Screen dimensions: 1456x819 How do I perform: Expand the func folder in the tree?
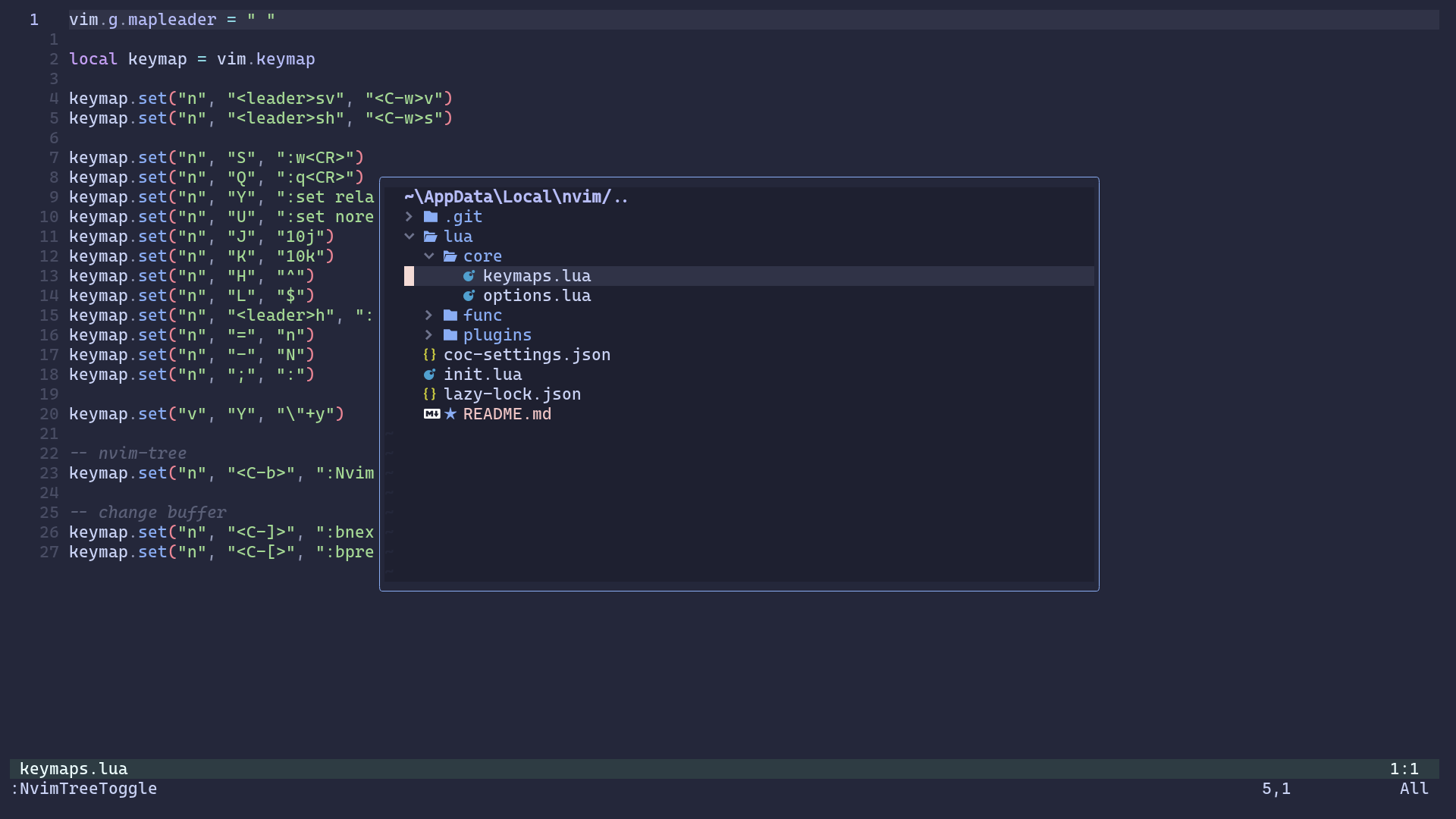click(x=429, y=315)
